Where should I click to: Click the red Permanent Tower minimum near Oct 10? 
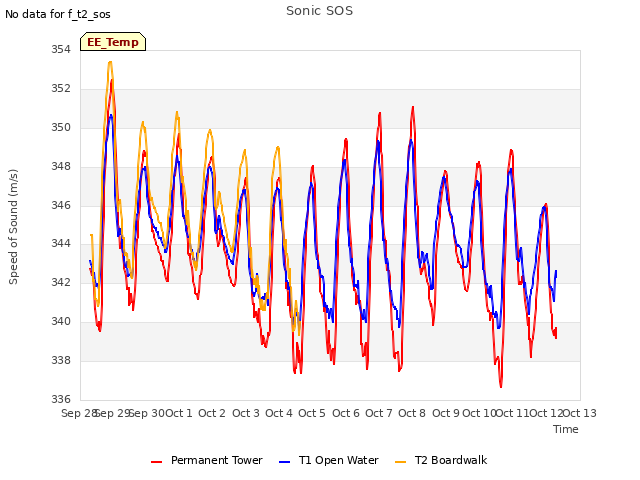501,386
